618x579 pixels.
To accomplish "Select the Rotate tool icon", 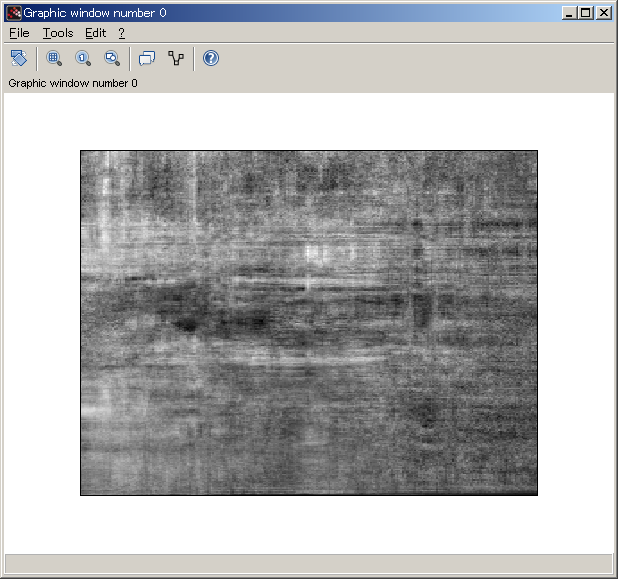I will pos(19,58).
